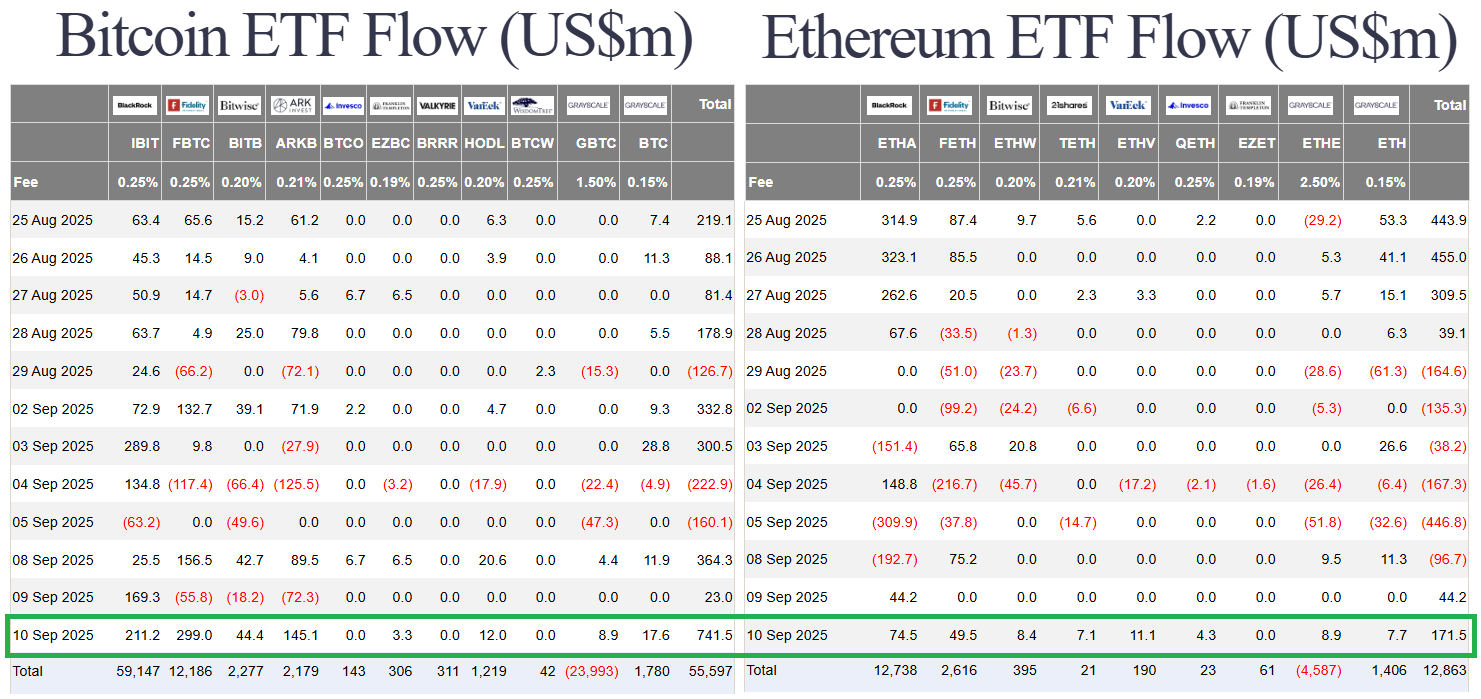Click the 1.50% fee under GBTC

tap(597, 182)
